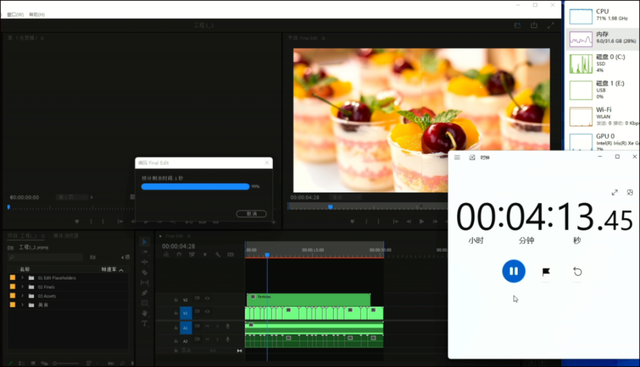Select the Hand tool
Image resolution: width=640 pixels, height=367 pixels.
point(144,313)
